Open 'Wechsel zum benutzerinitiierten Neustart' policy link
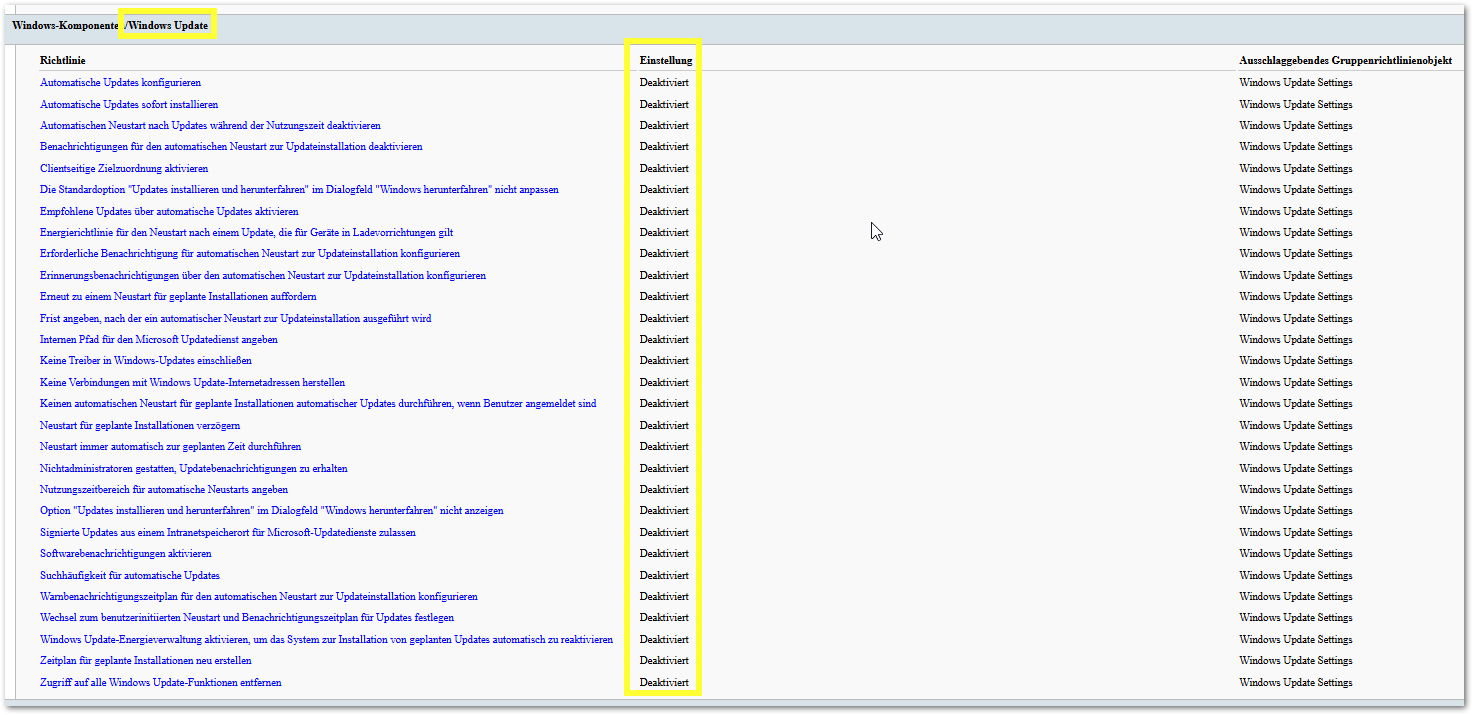Viewport: 1473px width, 715px height. (247, 618)
